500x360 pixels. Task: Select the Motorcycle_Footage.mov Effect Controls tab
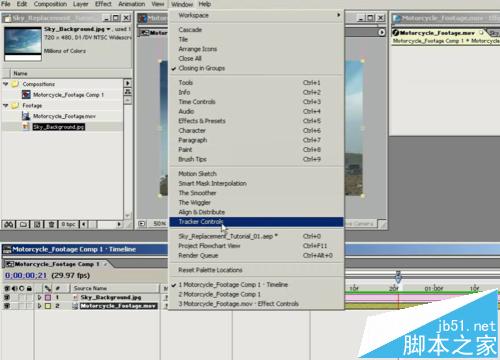[x=438, y=33]
